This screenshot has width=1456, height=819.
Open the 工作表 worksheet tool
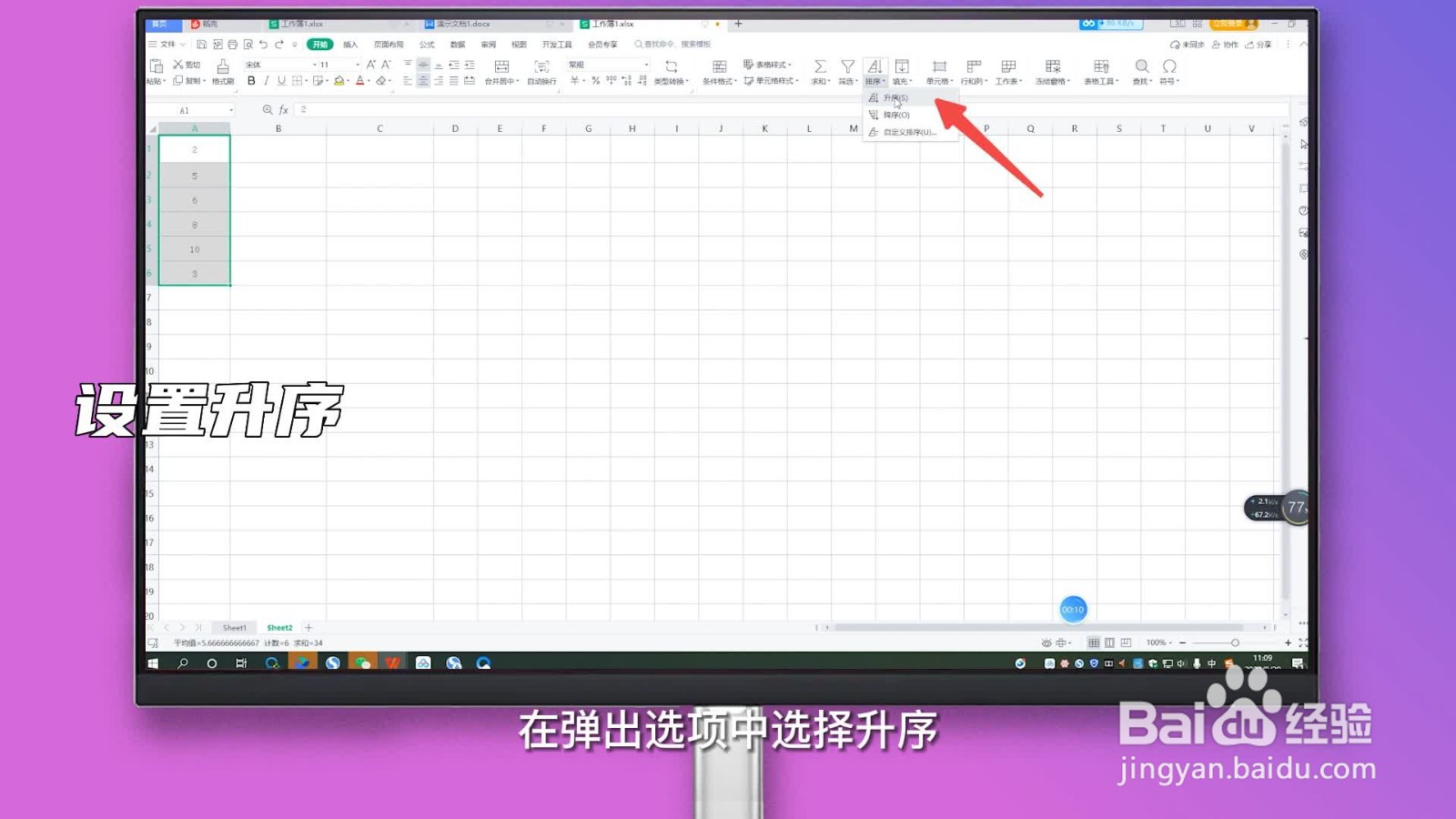click(1008, 72)
